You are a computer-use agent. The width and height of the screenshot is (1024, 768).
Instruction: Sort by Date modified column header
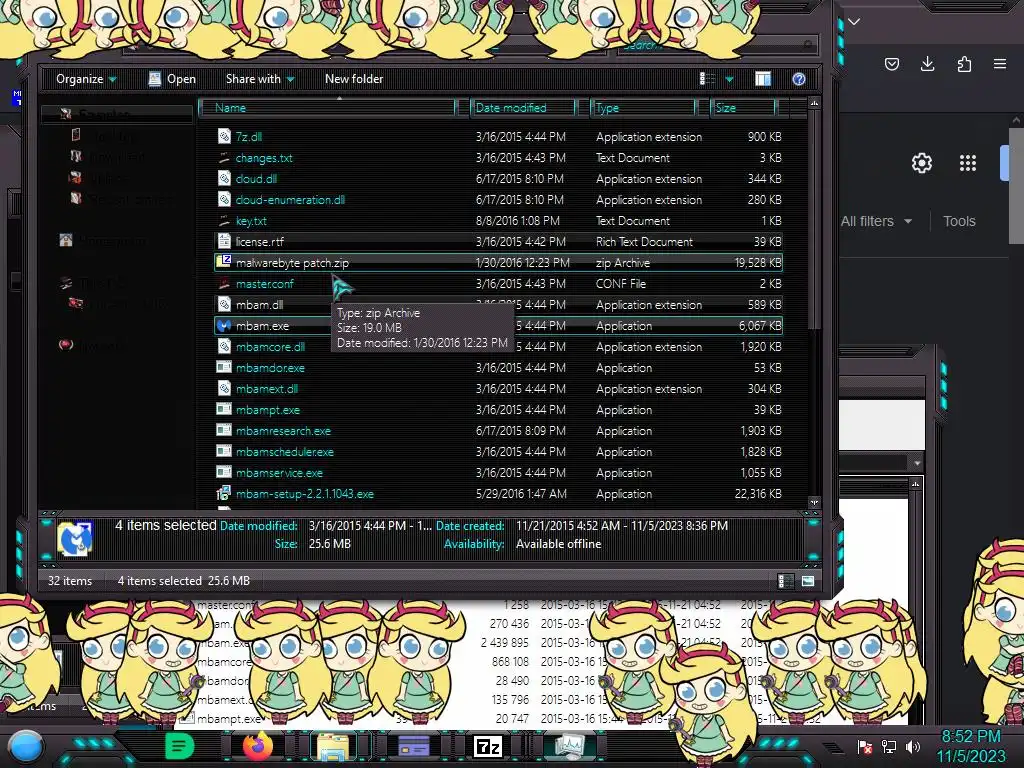pos(524,108)
